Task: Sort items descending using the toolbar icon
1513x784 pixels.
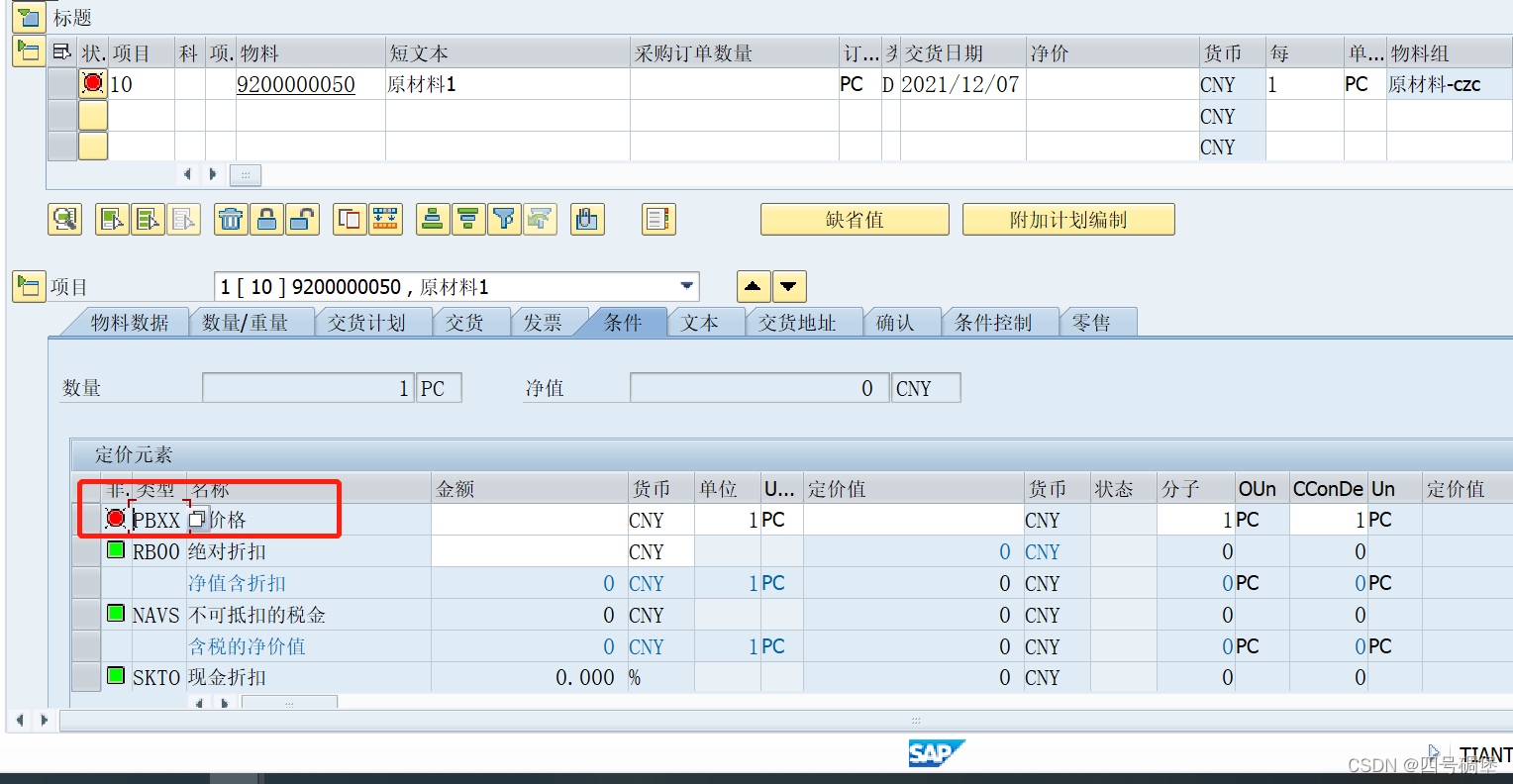Action: tap(466, 219)
